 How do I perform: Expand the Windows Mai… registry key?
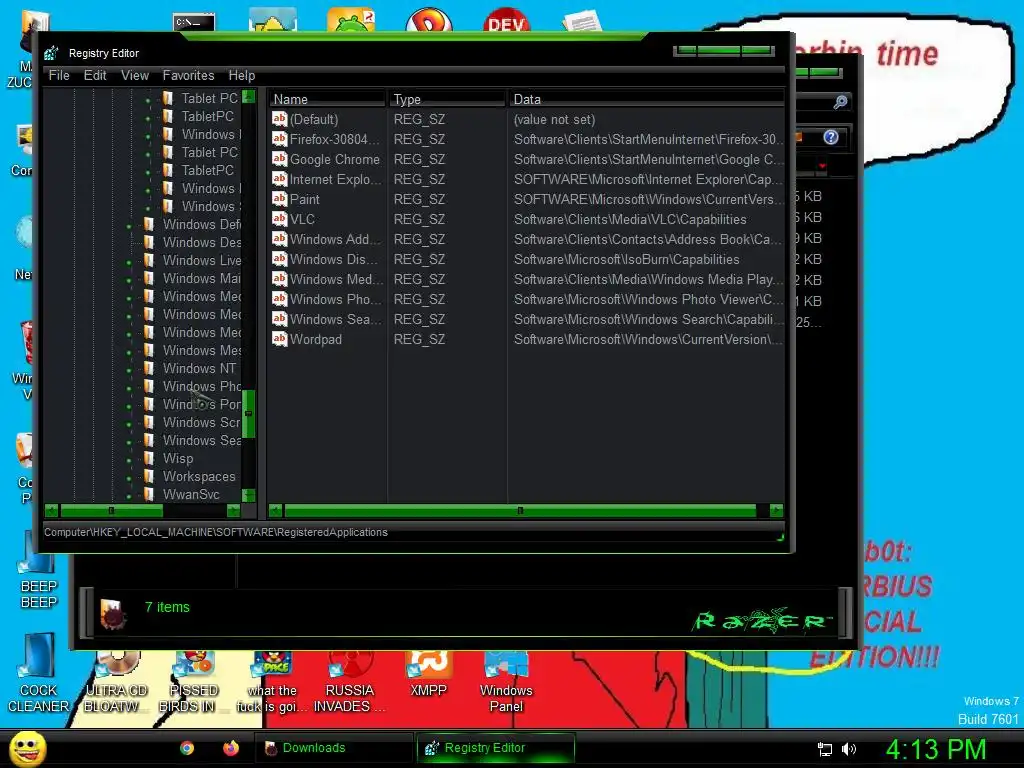[129, 280]
